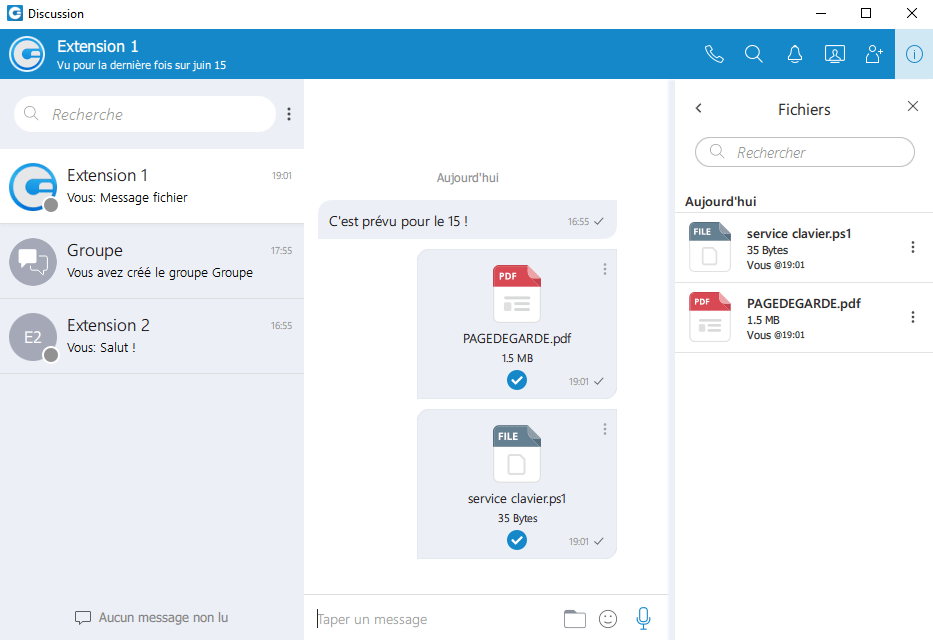Open menu for PAGEDEGARDE.pdf in Fichiers
933x640 pixels.
point(913,317)
